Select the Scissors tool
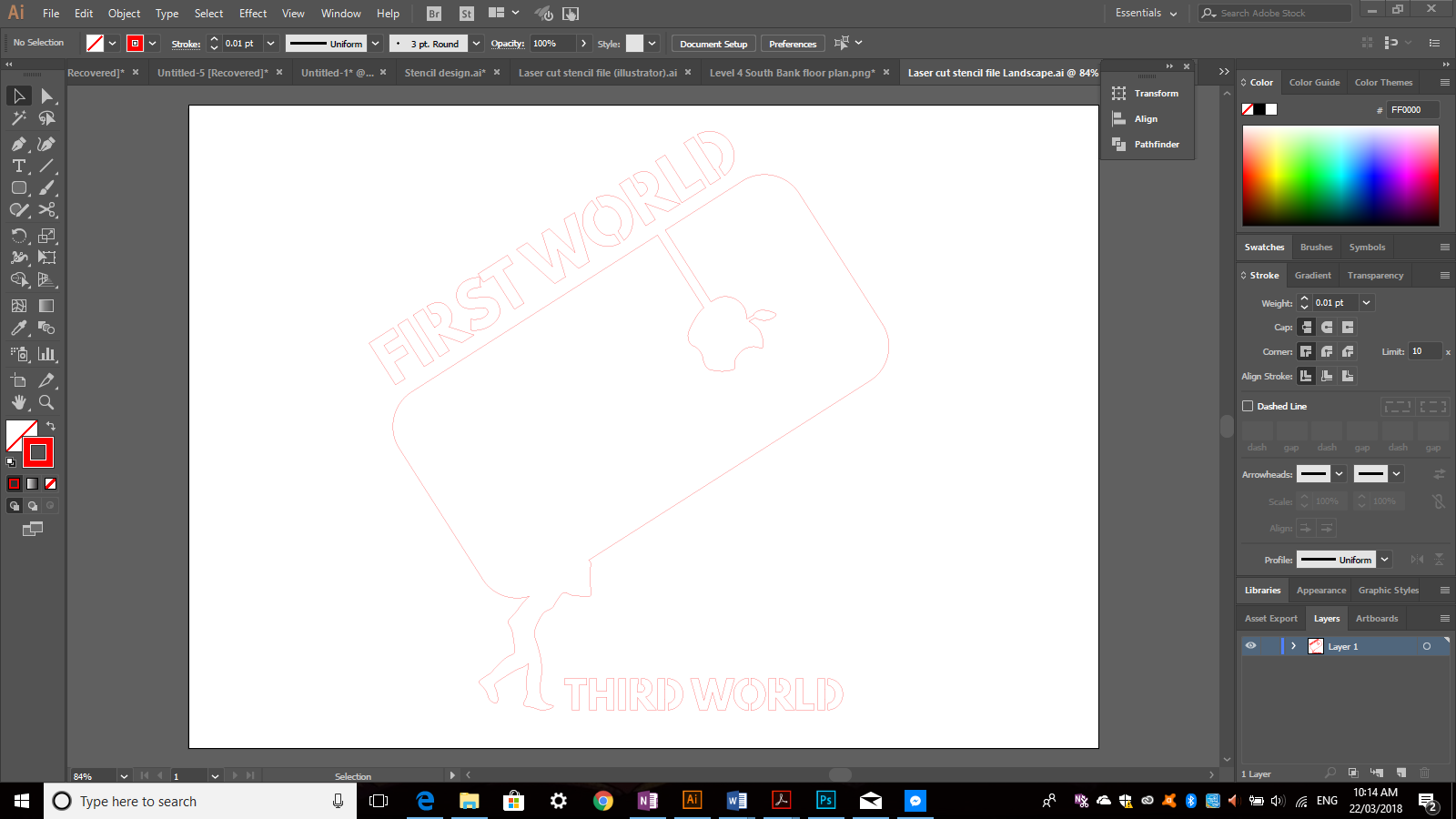 (x=47, y=210)
